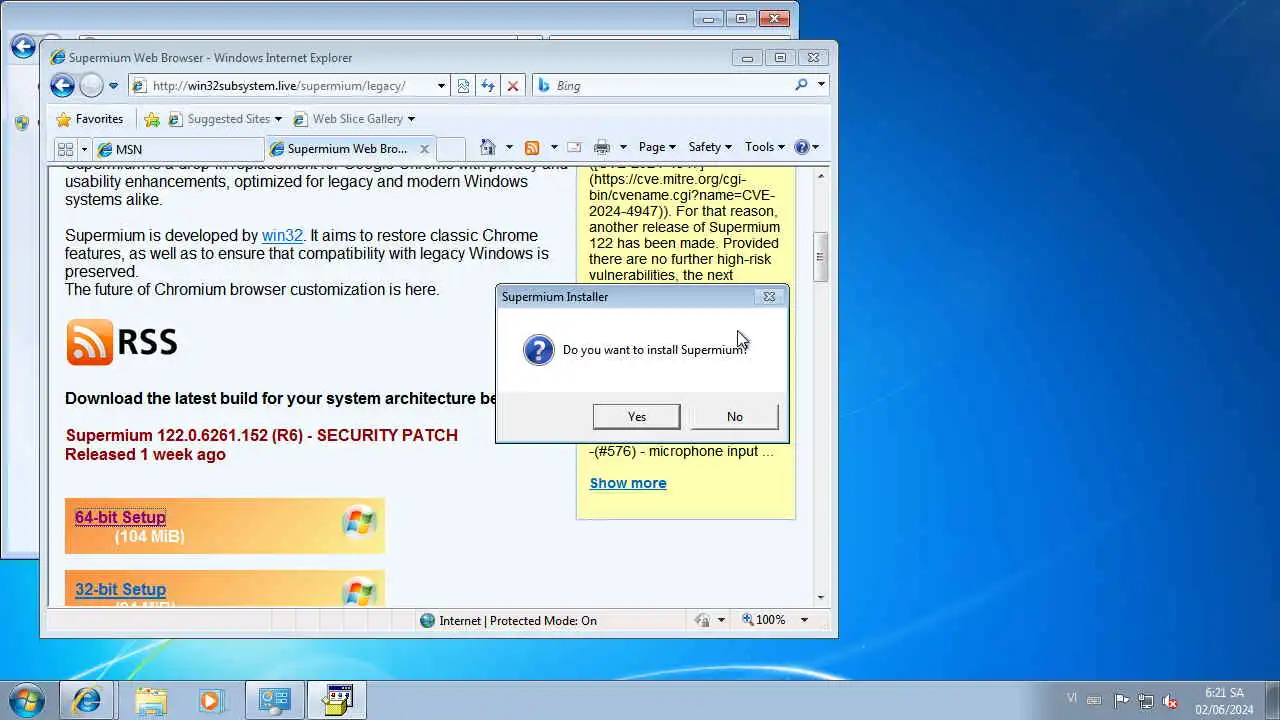Click the network tray icon
The height and width of the screenshot is (720, 1280).
1146,701
